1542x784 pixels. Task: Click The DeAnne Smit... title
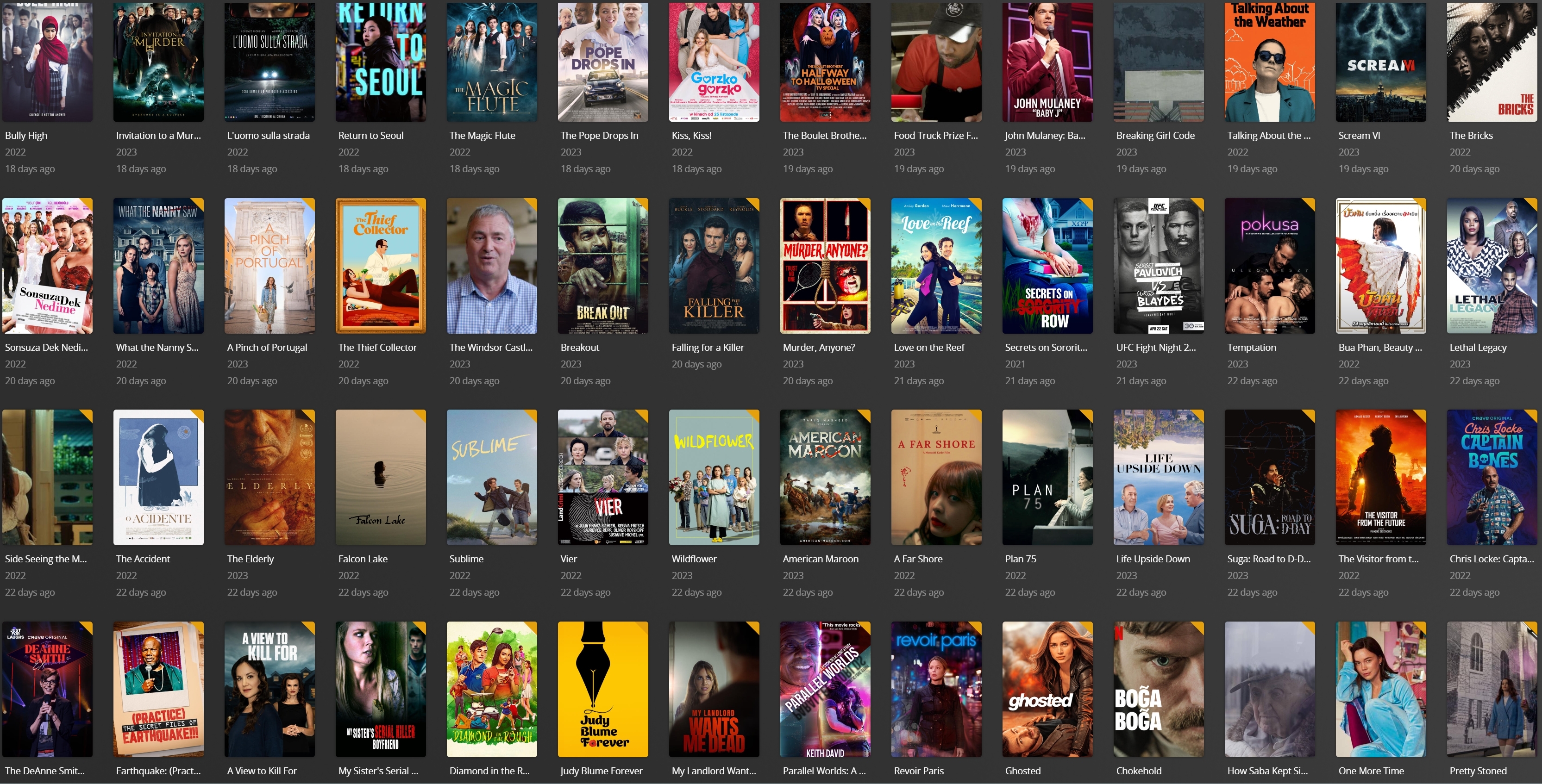[45, 771]
